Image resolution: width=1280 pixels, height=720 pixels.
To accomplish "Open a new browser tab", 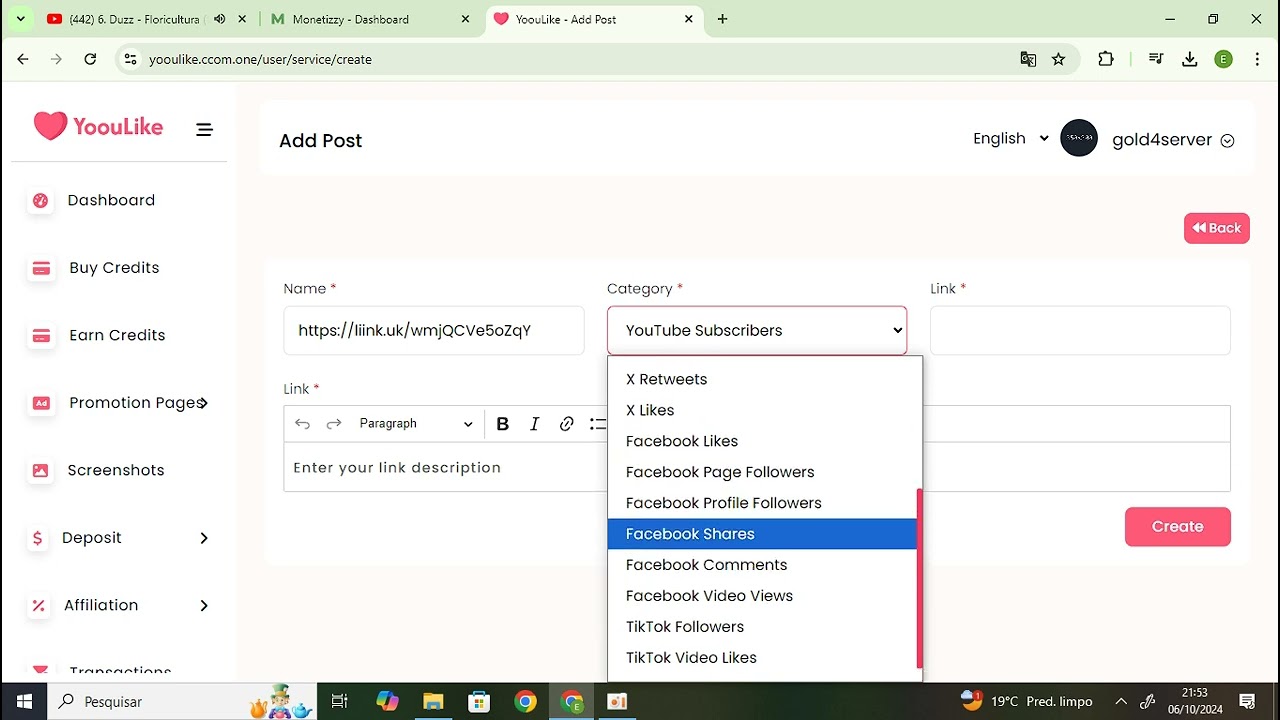I will coord(723,19).
